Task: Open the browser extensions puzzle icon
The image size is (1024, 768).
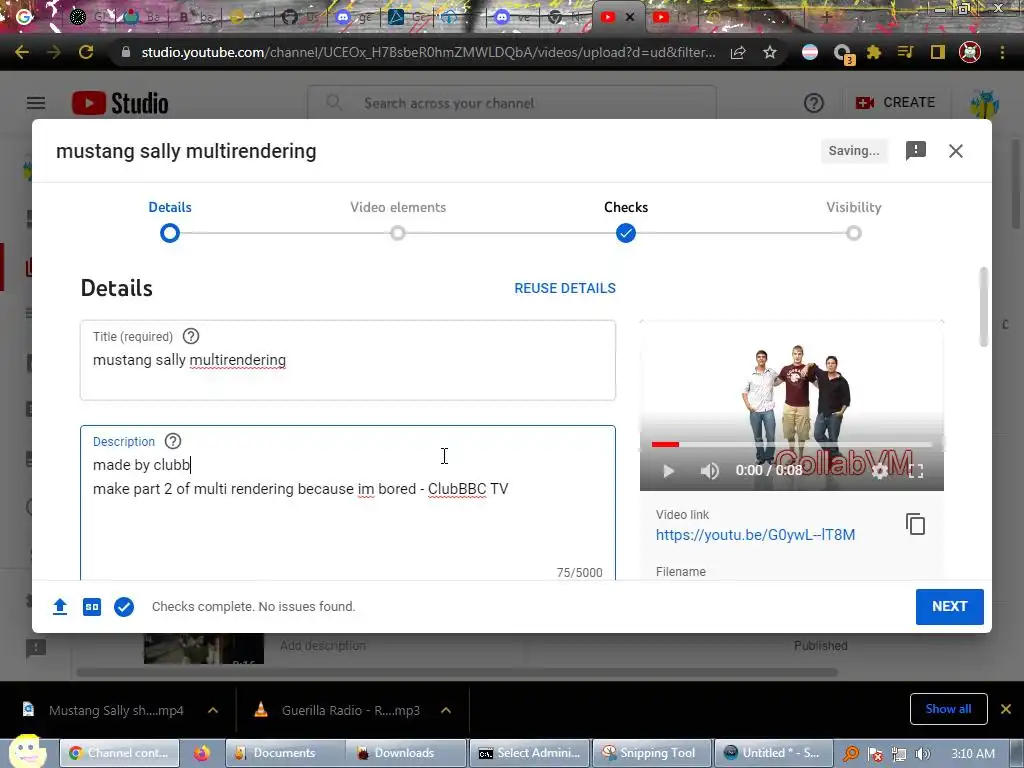Action: pos(874,52)
